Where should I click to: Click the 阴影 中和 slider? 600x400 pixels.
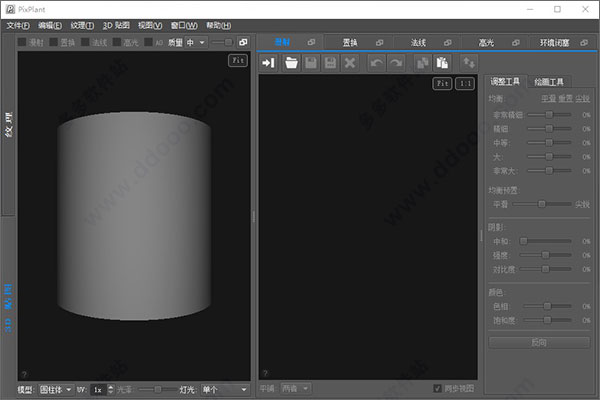coord(545,241)
